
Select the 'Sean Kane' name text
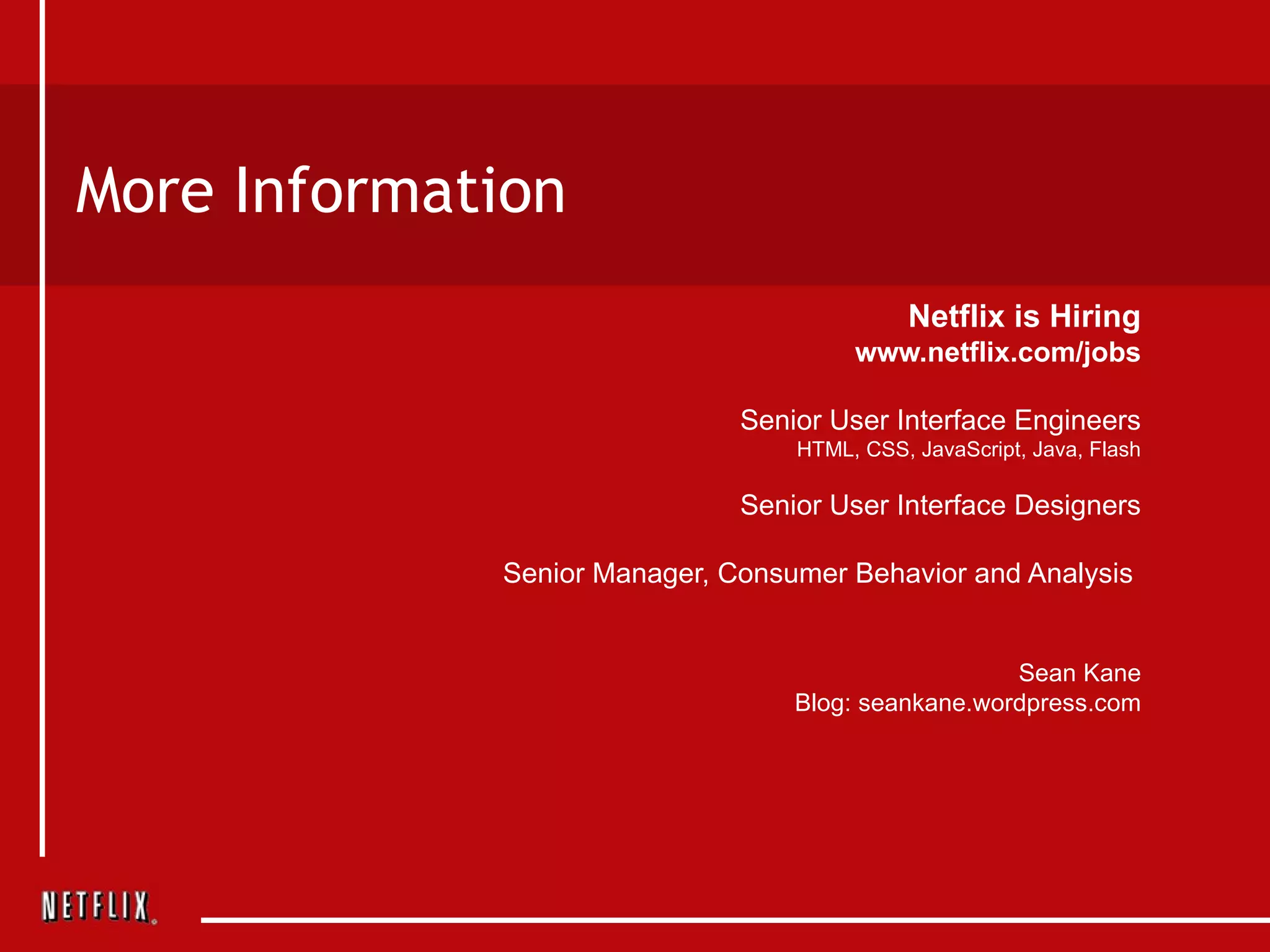[1080, 673]
